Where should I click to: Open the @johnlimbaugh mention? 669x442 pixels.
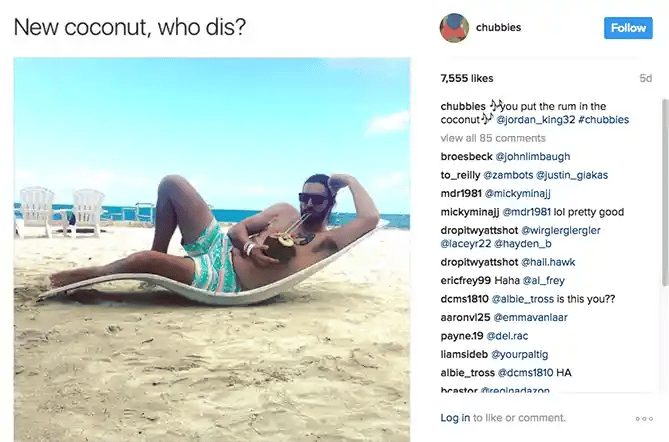(x=533, y=157)
